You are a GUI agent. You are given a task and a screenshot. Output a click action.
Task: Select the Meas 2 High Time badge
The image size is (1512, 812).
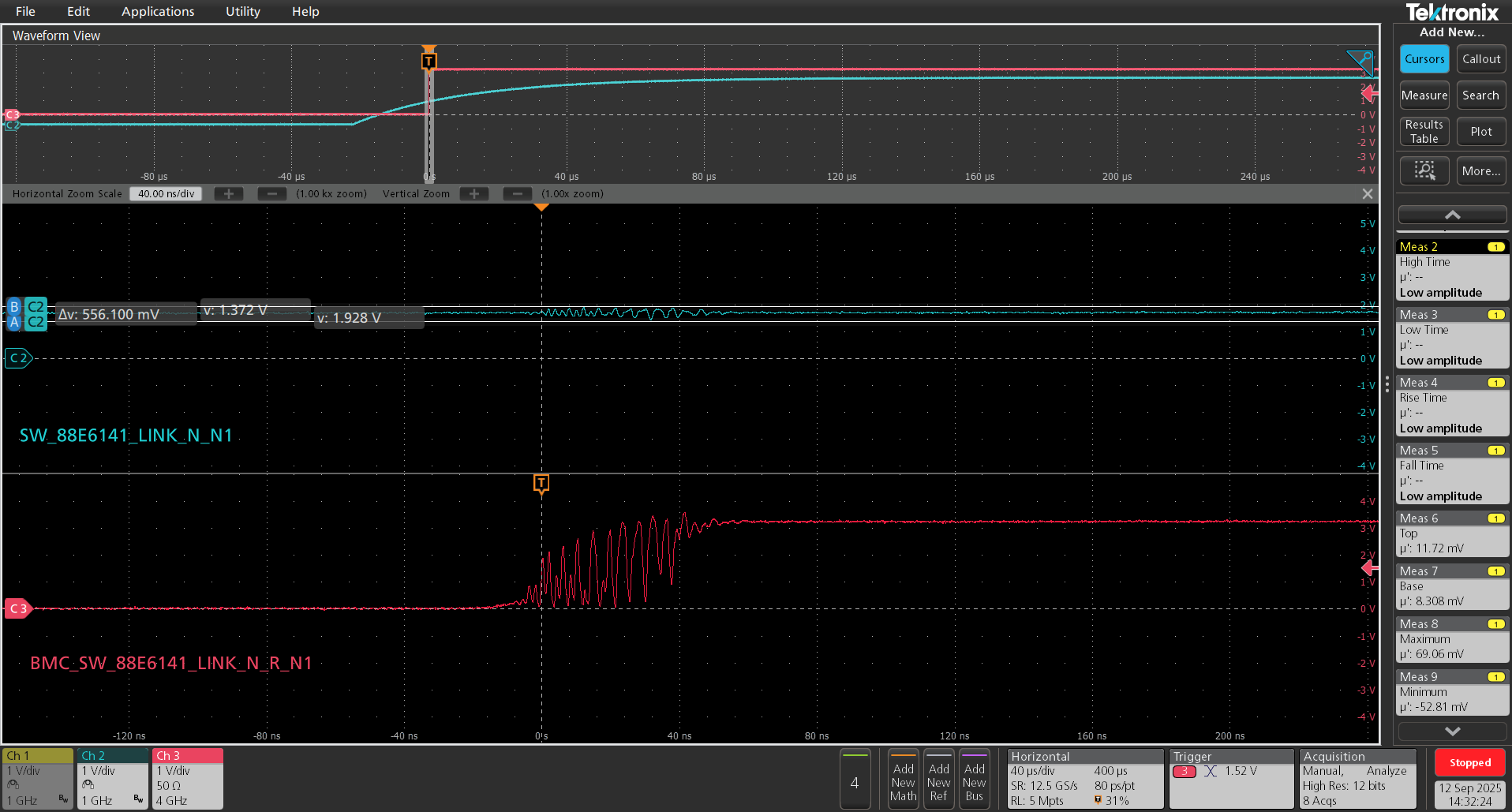tap(1452, 270)
